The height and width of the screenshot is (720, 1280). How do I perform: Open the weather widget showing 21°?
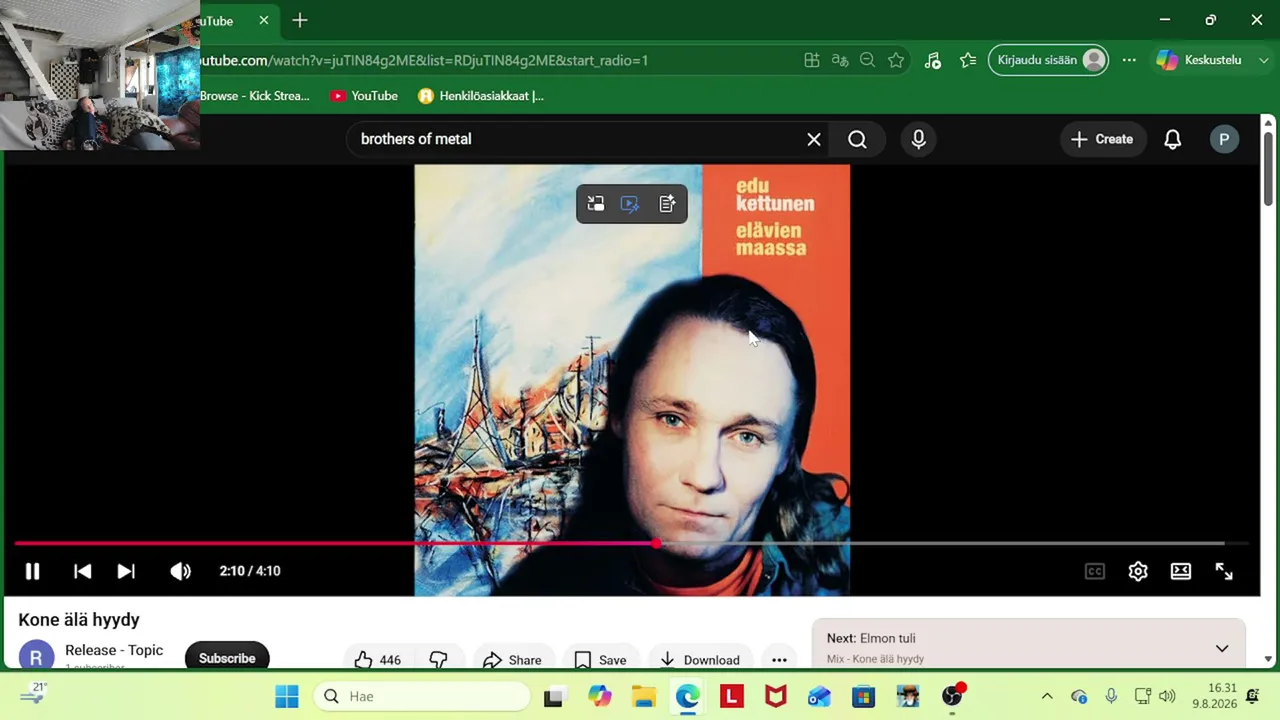[x=32, y=694]
